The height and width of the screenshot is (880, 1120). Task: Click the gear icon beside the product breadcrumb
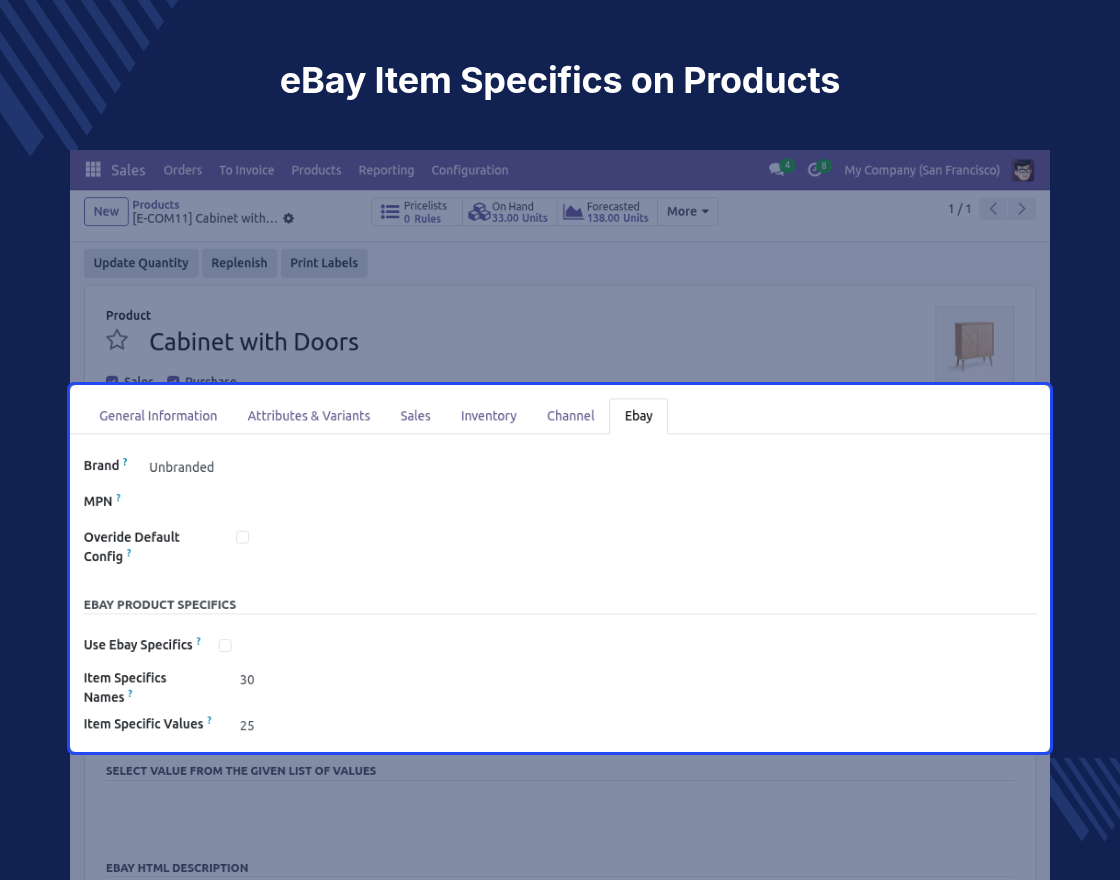289,219
